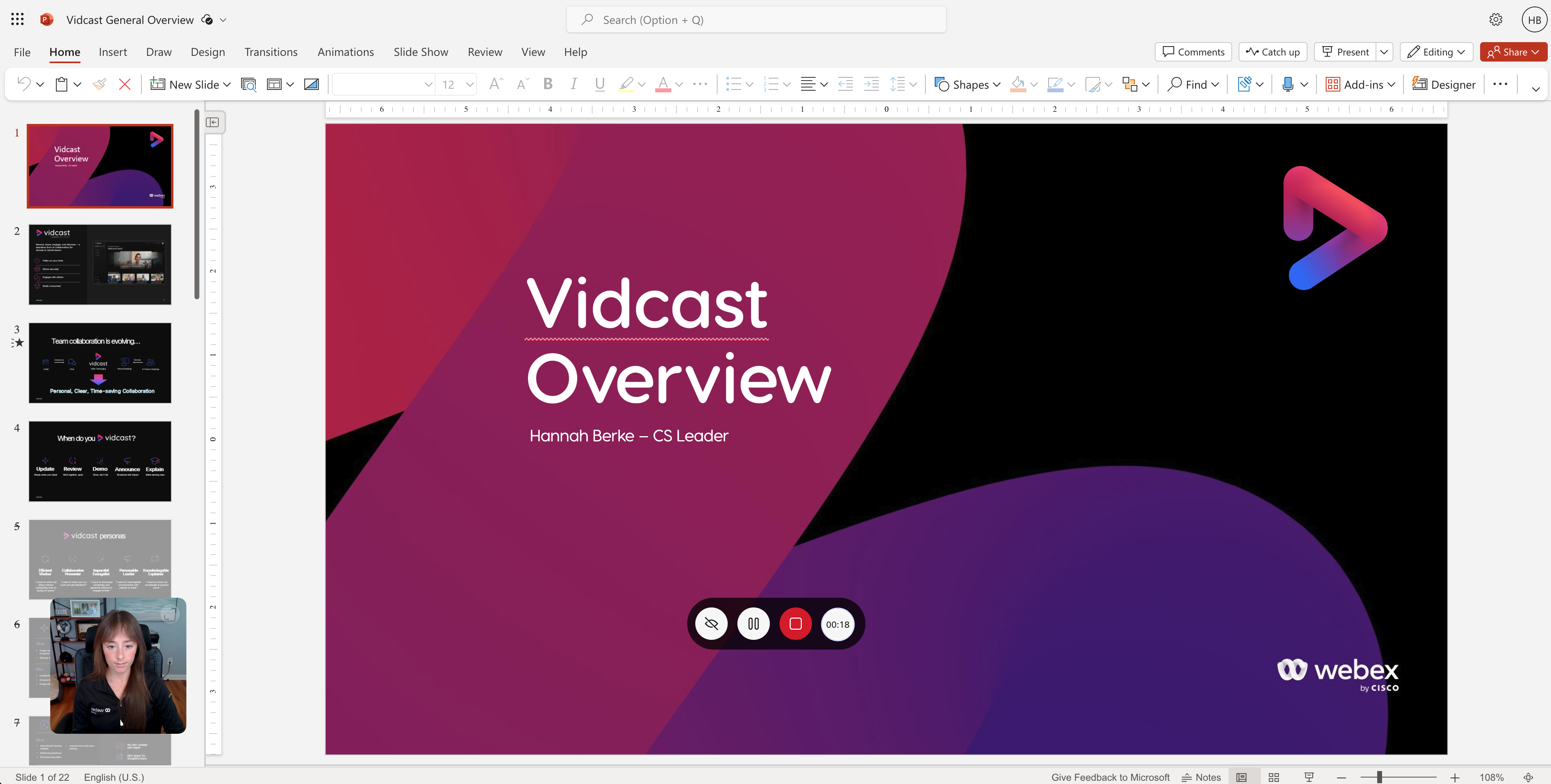Screen dimensions: 1551x784
Task: Click the Catch up button
Action: click(x=1273, y=52)
